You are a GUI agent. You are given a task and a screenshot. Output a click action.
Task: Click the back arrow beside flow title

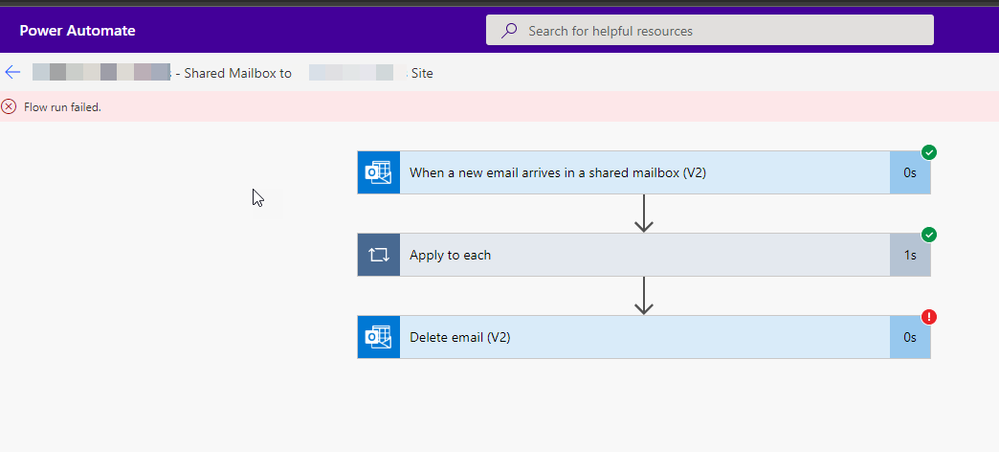[x=13, y=73]
